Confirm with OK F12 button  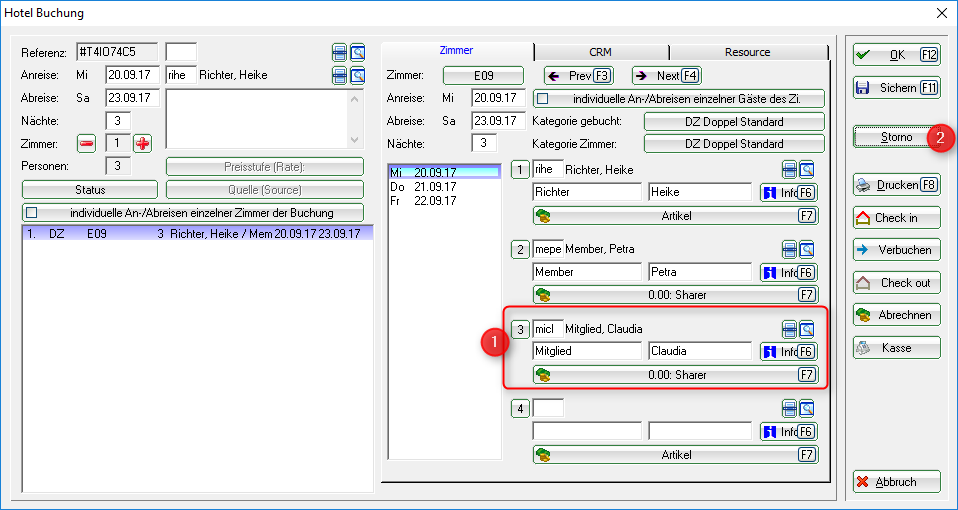click(896, 55)
